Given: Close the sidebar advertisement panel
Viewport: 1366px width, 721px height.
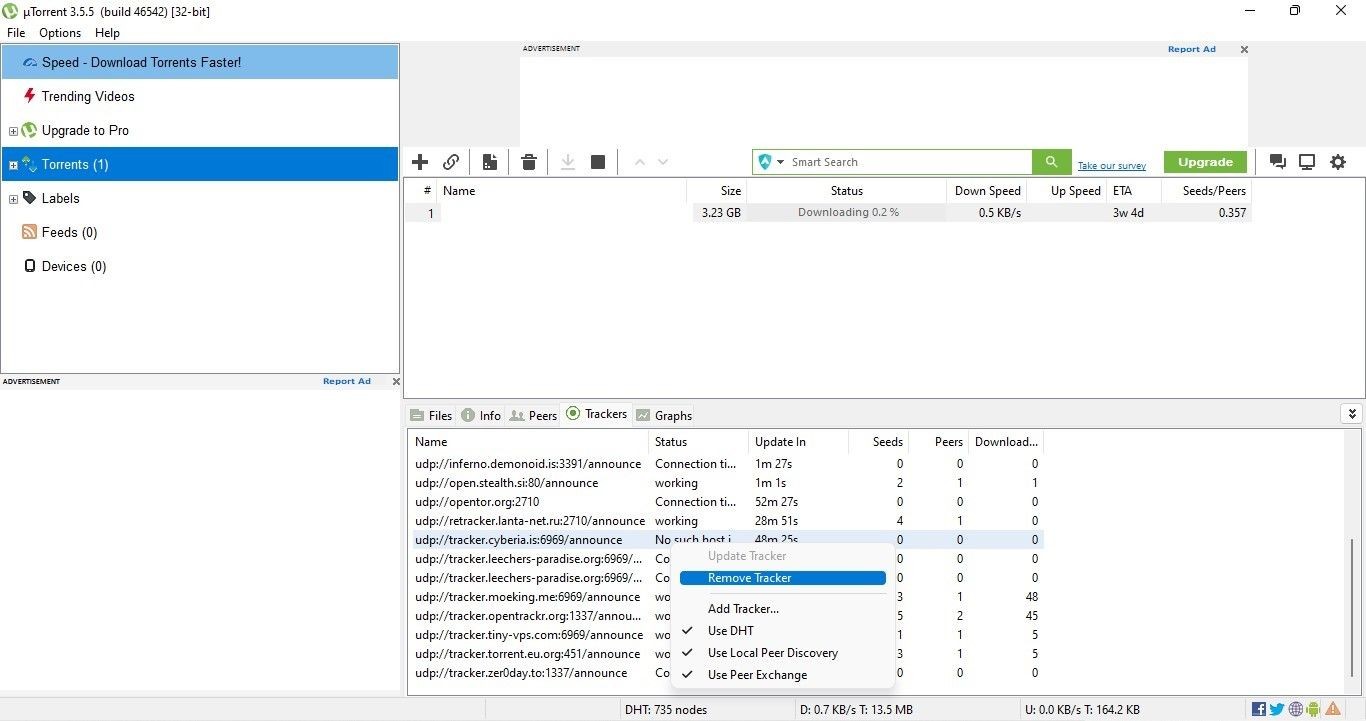Looking at the screenshot, I should click(x=396, y=381).
